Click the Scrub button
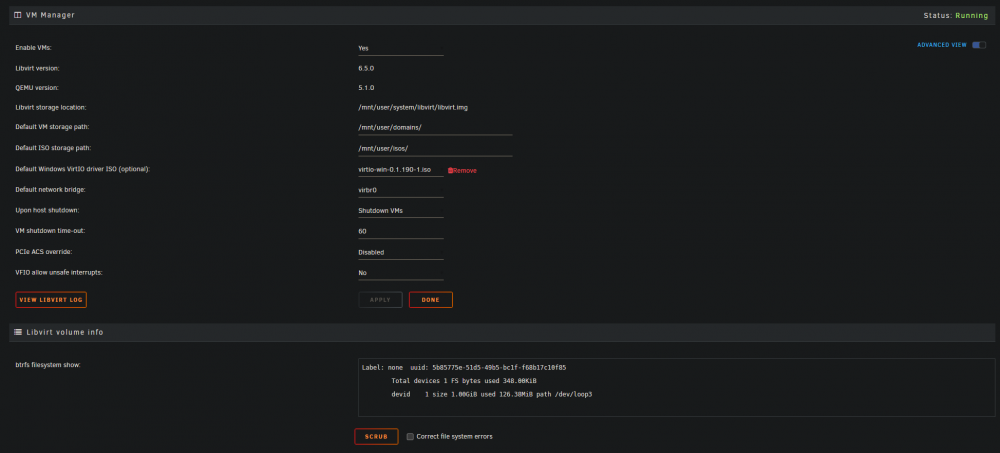Viewport: 1000px width, 453px height. (x=376, y=436)
